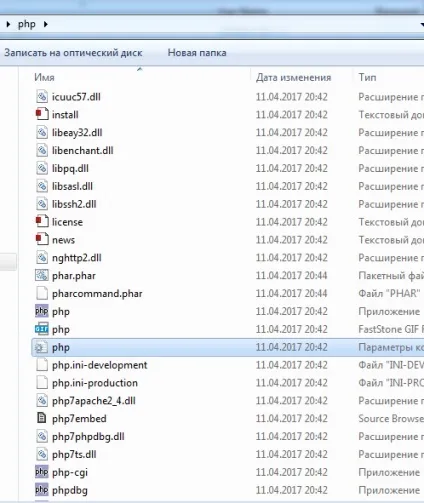Click the php-cgi Приложение type cell
The image size is (424, 503).
coord(389,472)
